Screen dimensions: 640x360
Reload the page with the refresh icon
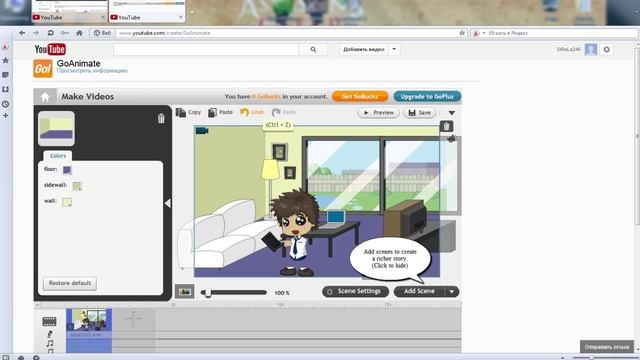coord(51,33)
